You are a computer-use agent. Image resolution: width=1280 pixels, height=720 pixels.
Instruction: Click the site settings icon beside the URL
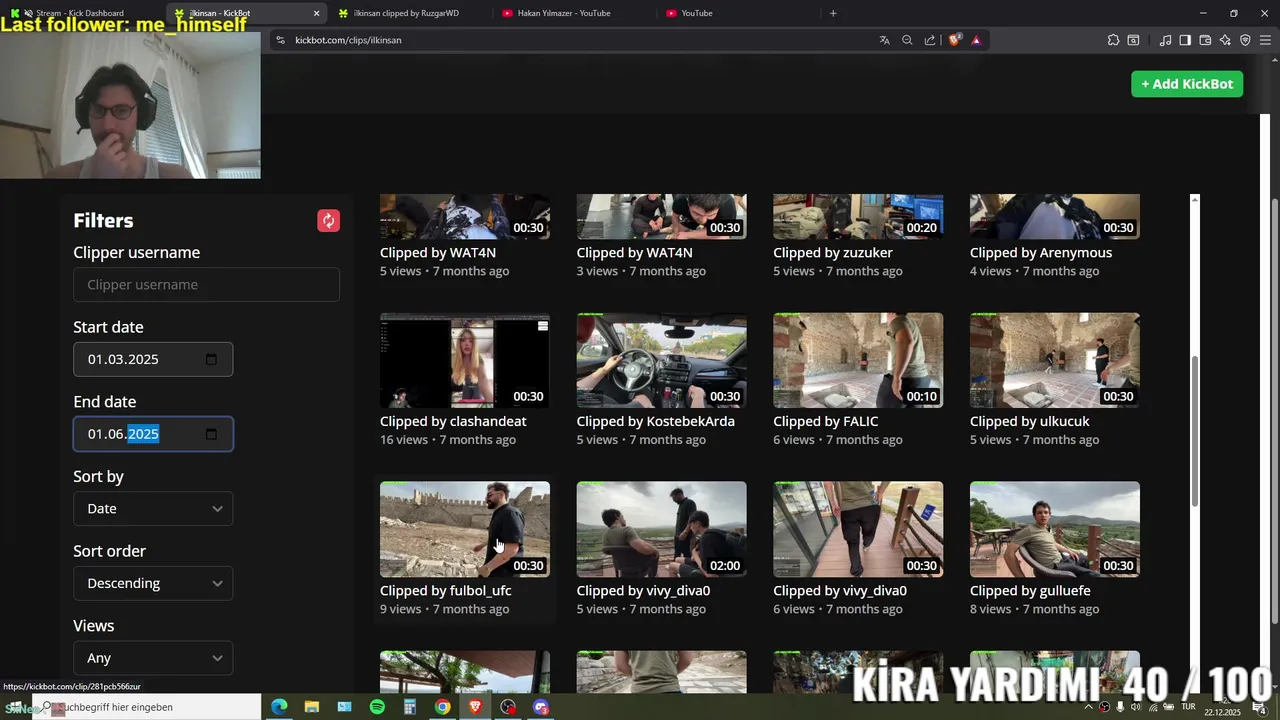[280, 40]
